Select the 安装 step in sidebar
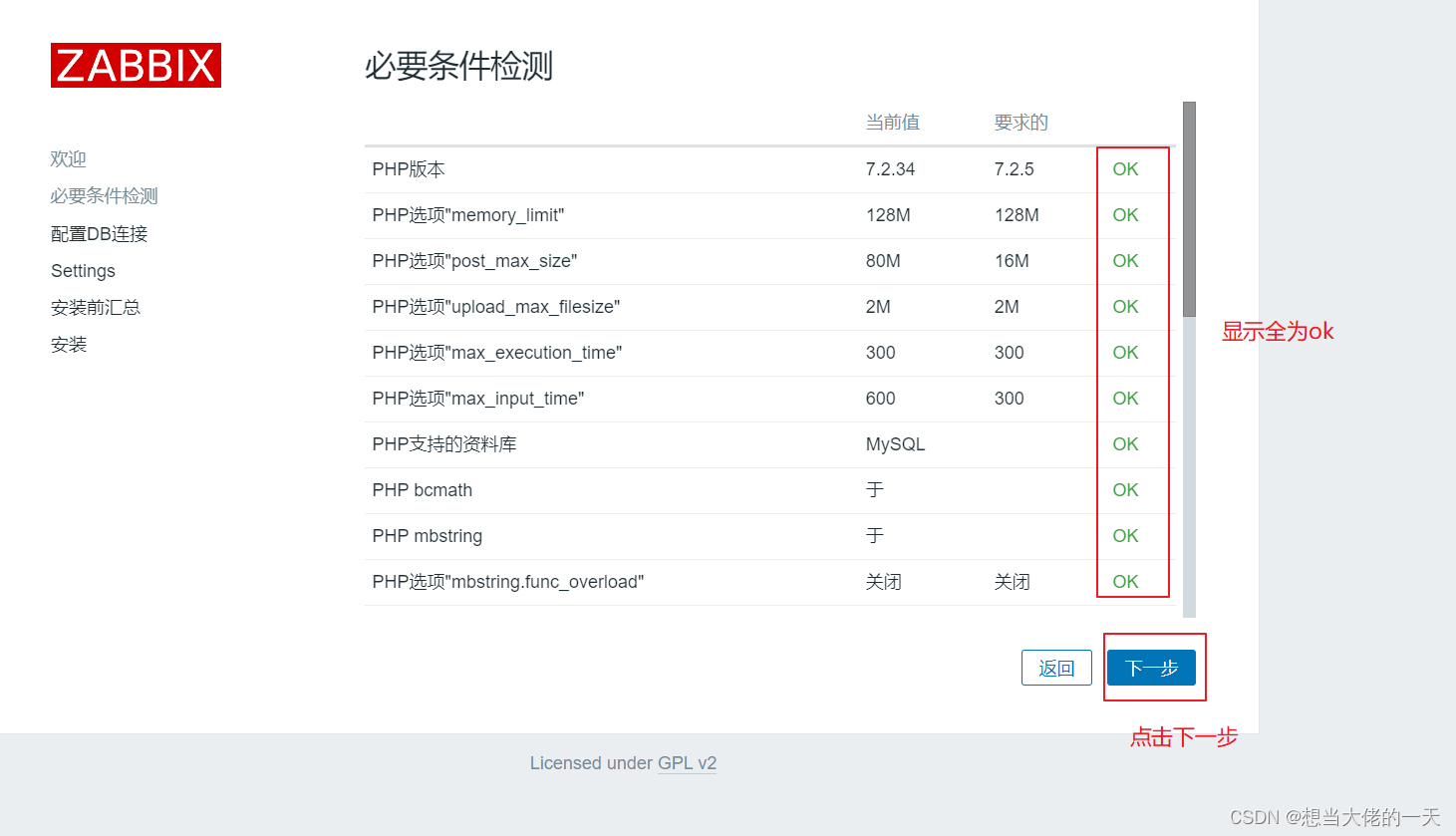This screenshot has width=1456, height=836. [x=69, y=345]
